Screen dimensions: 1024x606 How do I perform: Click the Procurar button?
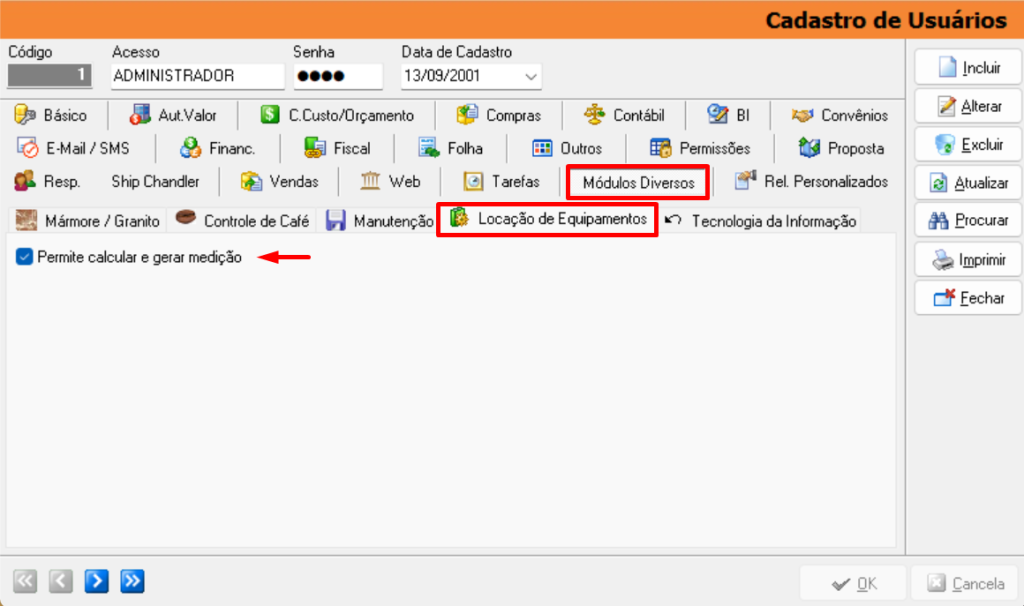coord(967,221)
